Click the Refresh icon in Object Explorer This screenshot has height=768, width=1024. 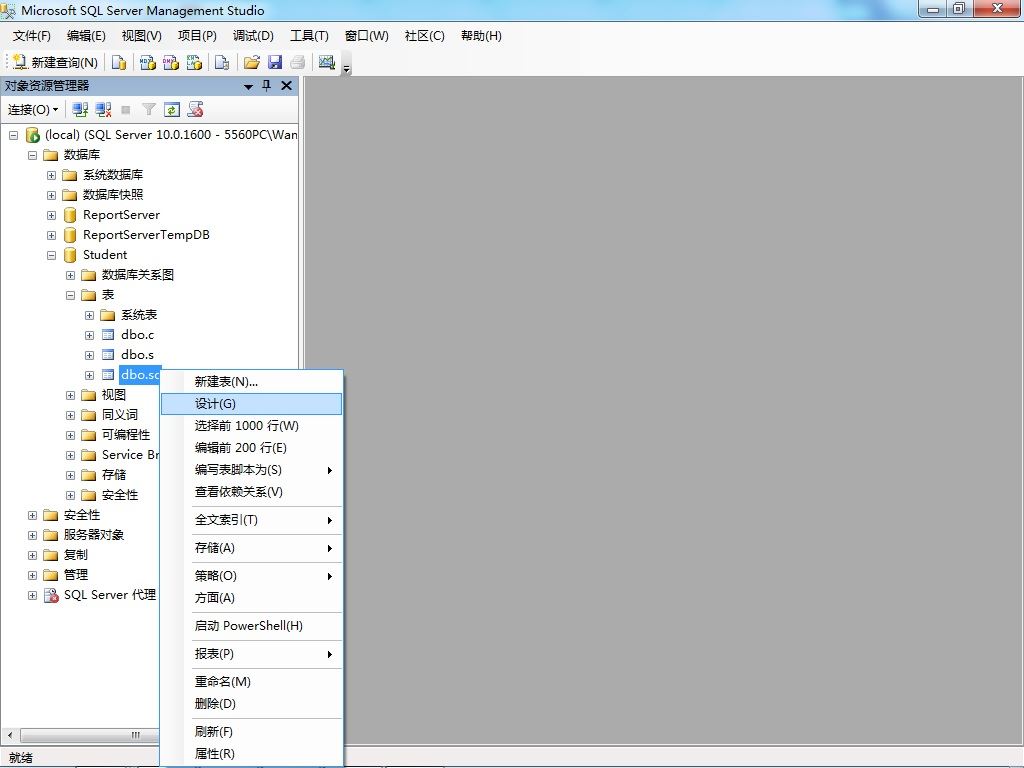click(172, 110)
